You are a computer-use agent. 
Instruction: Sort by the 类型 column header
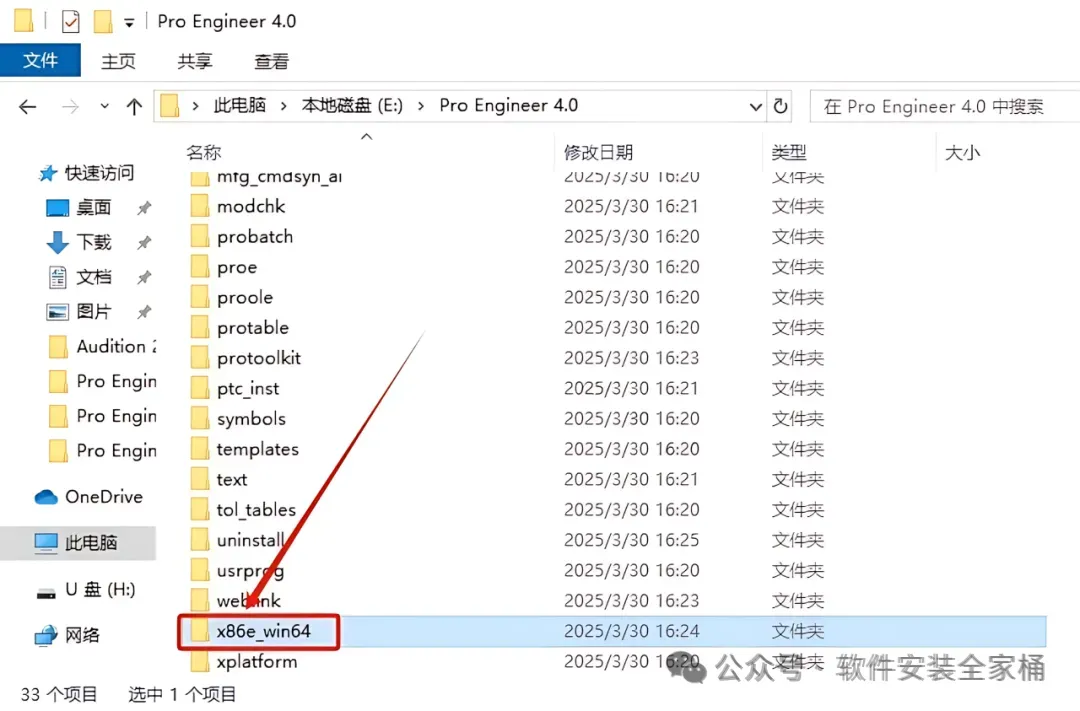coord(789,152)
